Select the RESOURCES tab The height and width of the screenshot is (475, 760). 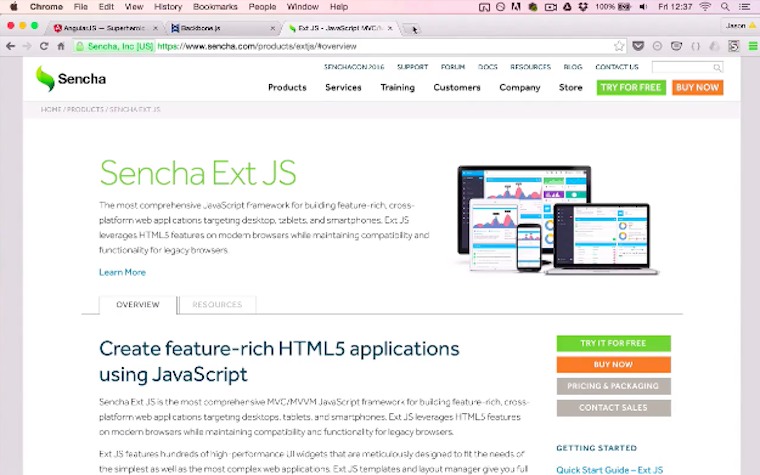(x=217, y=304)
